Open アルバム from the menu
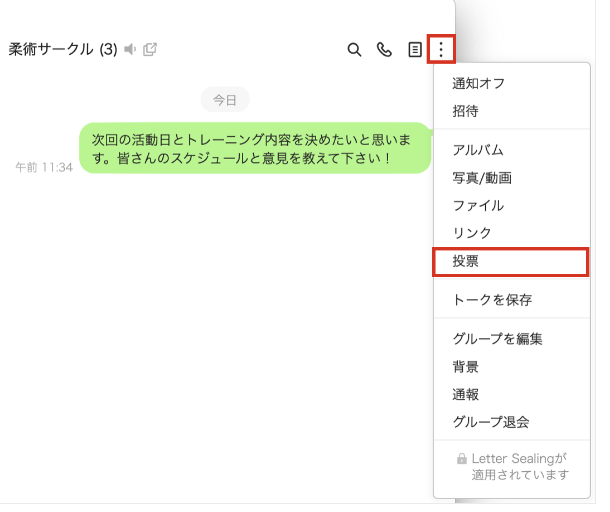The height and width of the screenshot is (512, 610). (512, 150)
